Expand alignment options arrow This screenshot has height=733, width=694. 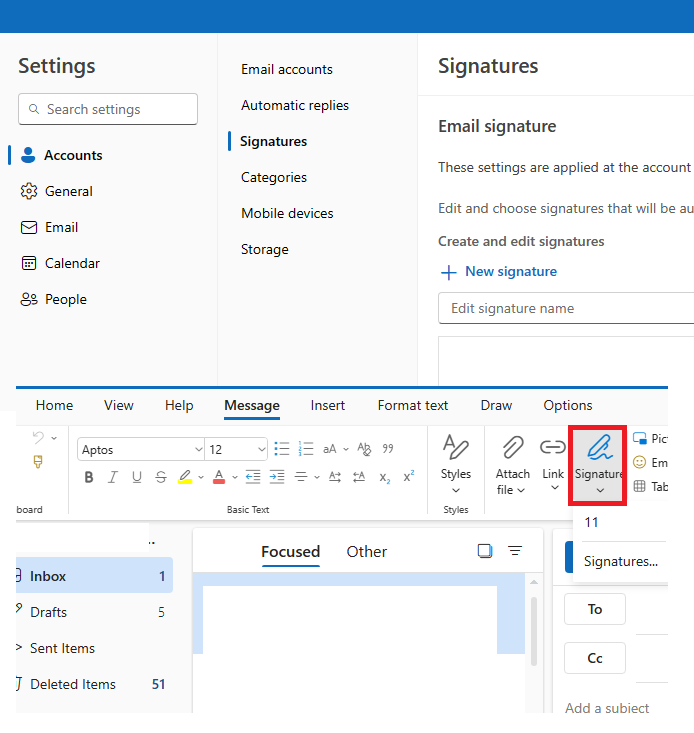(317, 477)
